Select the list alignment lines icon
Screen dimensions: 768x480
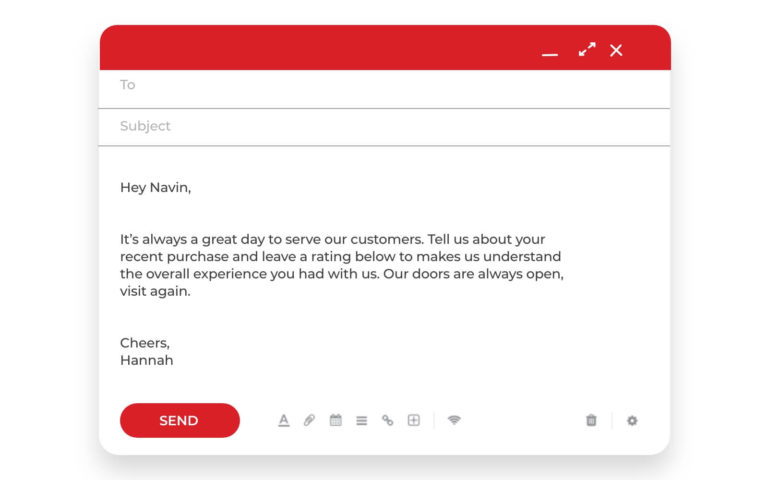click(x=361, y=421)
